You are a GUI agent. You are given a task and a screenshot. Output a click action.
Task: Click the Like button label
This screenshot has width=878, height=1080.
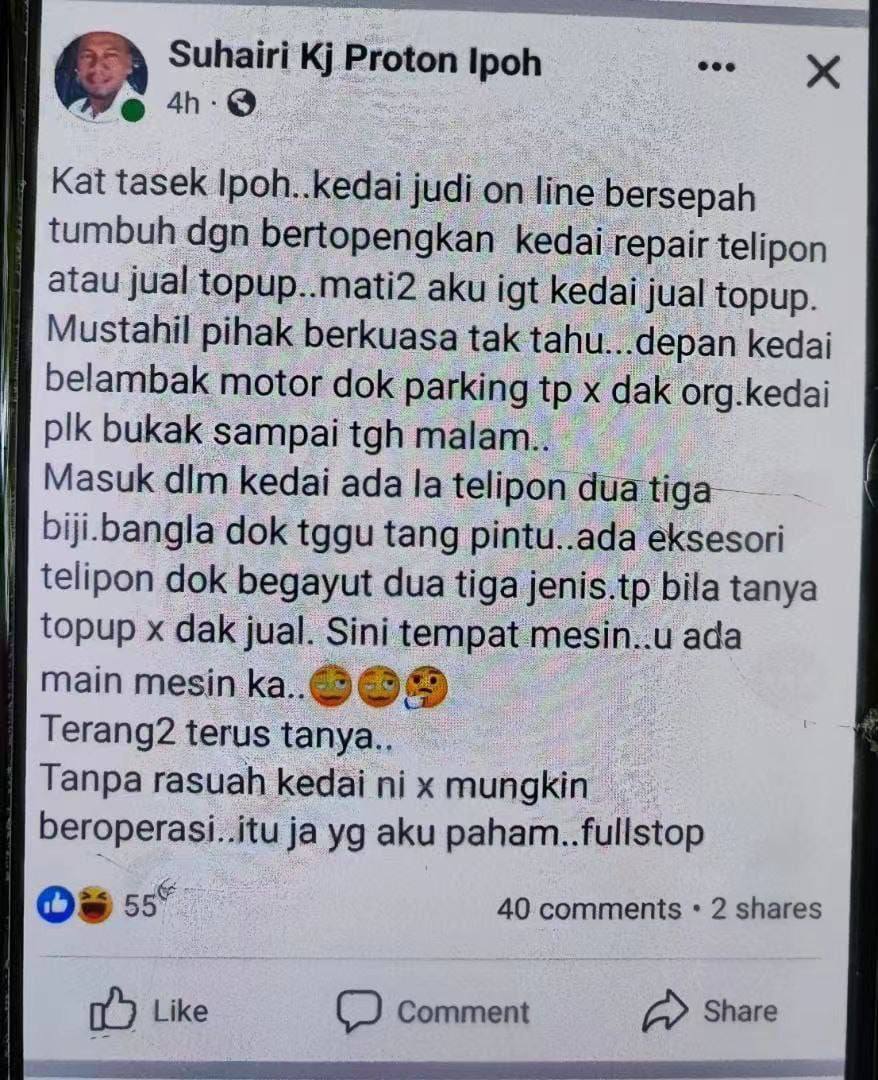(x=180, y=1011)
